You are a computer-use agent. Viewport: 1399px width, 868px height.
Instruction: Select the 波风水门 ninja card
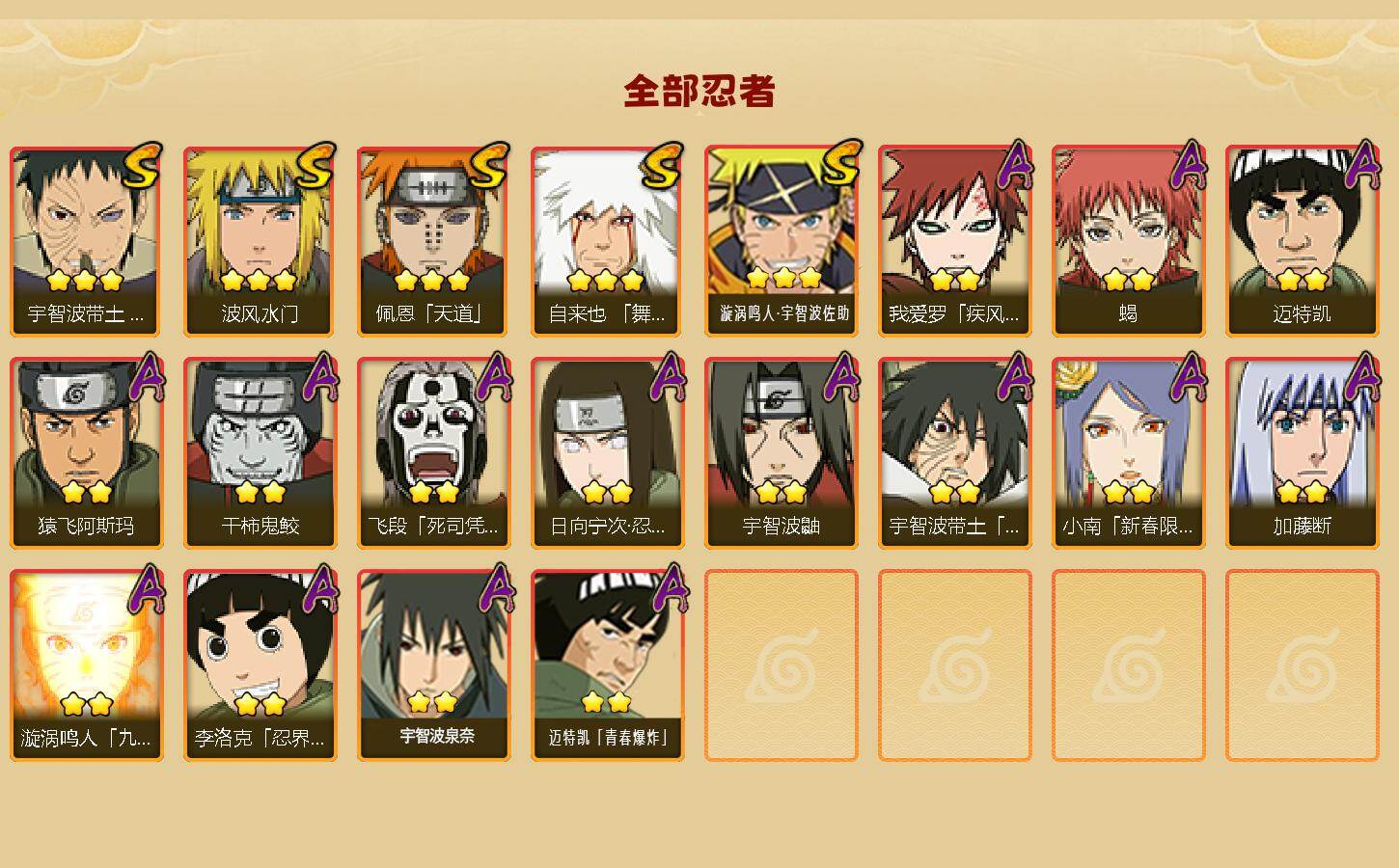[260, 241]
